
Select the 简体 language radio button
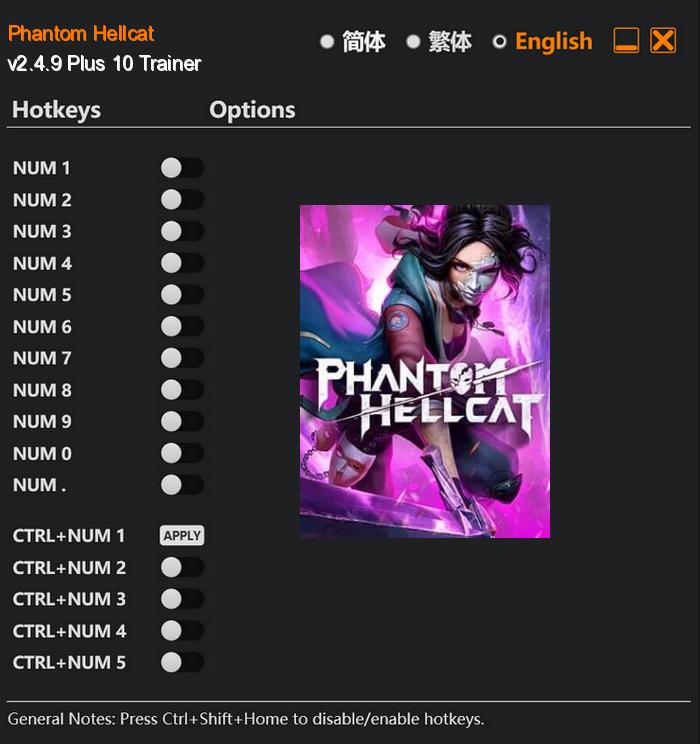click(x=327, y=42)
